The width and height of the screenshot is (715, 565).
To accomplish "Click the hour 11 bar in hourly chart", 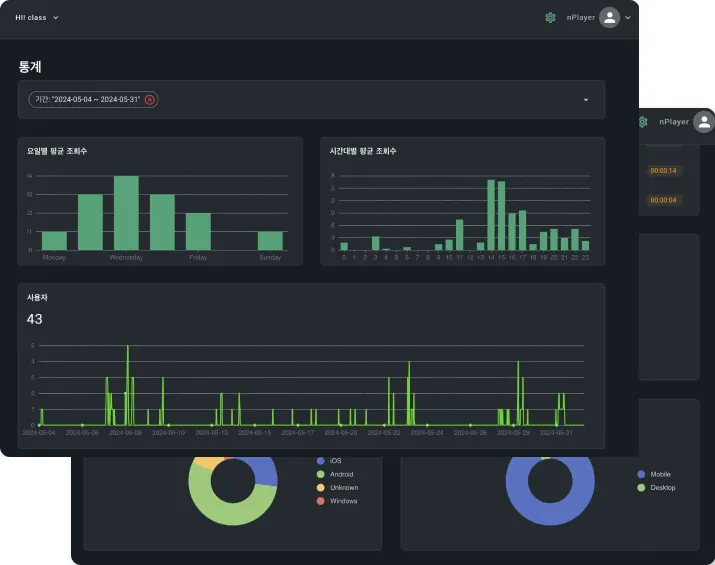I will [x=459, y=235].
